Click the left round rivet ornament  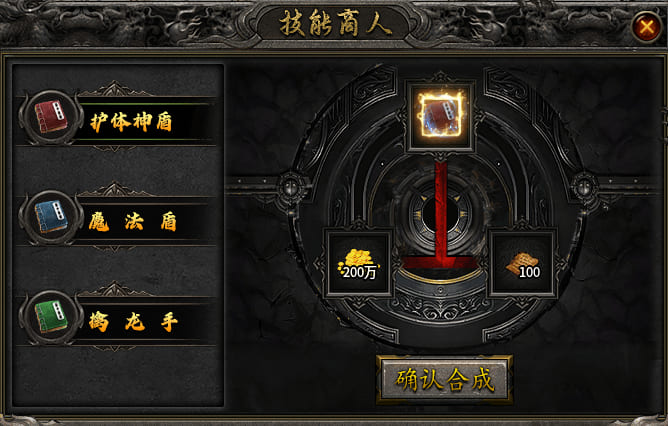pyautogui.click(x=291, y=187)
